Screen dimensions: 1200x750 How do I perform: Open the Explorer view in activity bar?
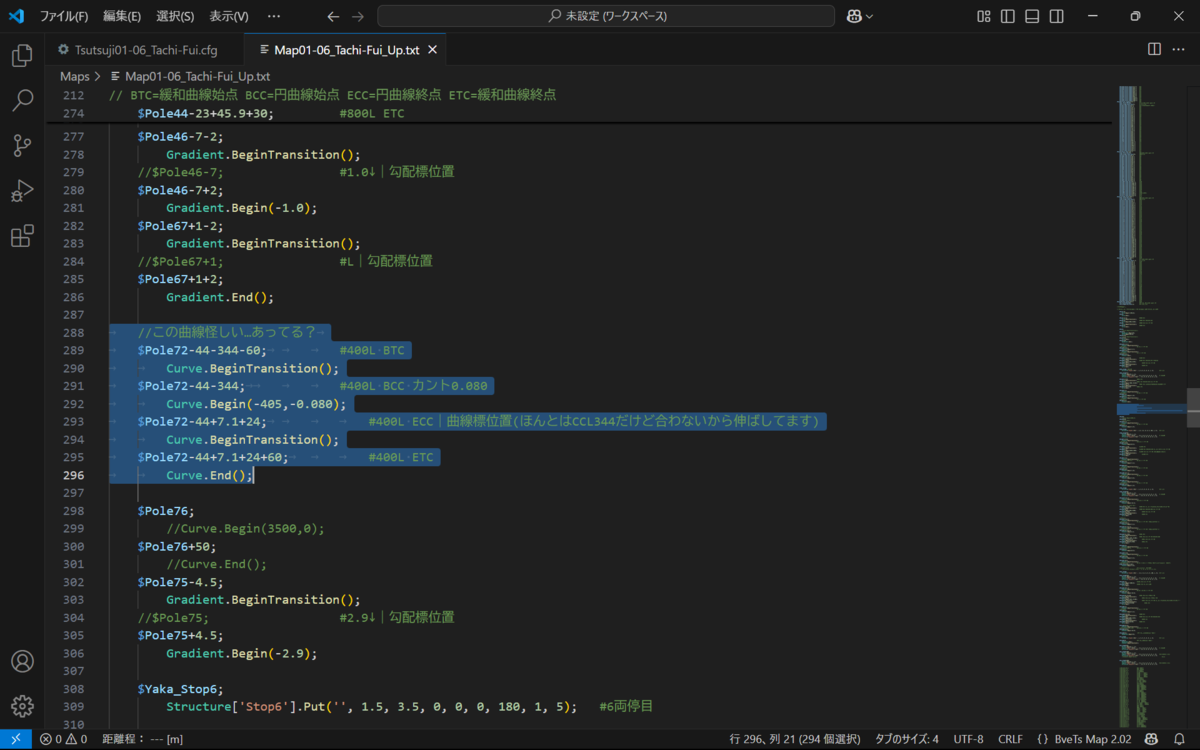[22, 55]
